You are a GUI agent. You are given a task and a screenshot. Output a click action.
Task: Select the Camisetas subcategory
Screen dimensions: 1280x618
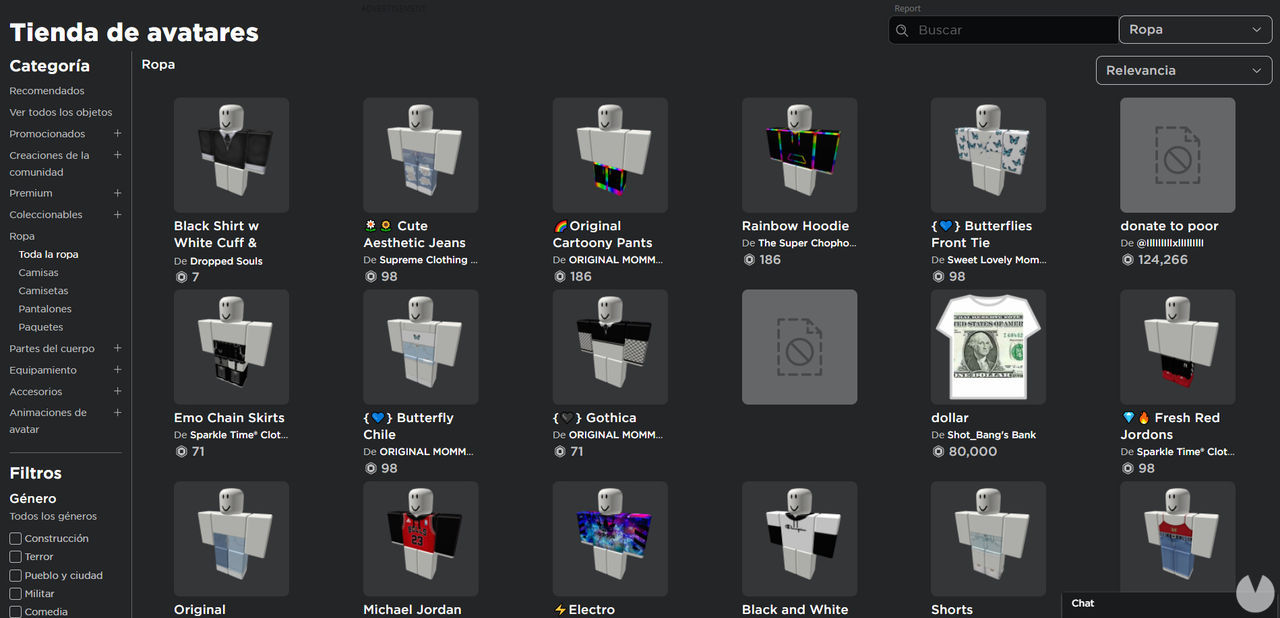tap(43, 291)
